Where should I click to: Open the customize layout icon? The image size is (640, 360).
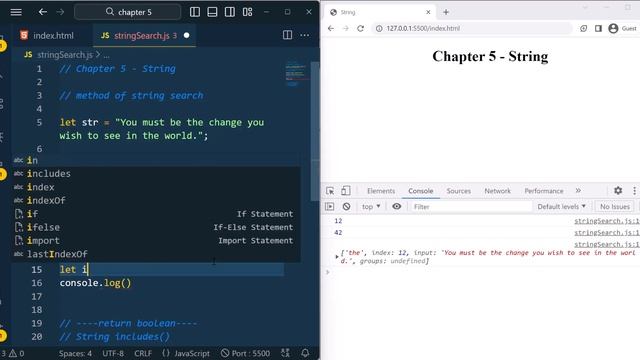(x=247, y=12)
